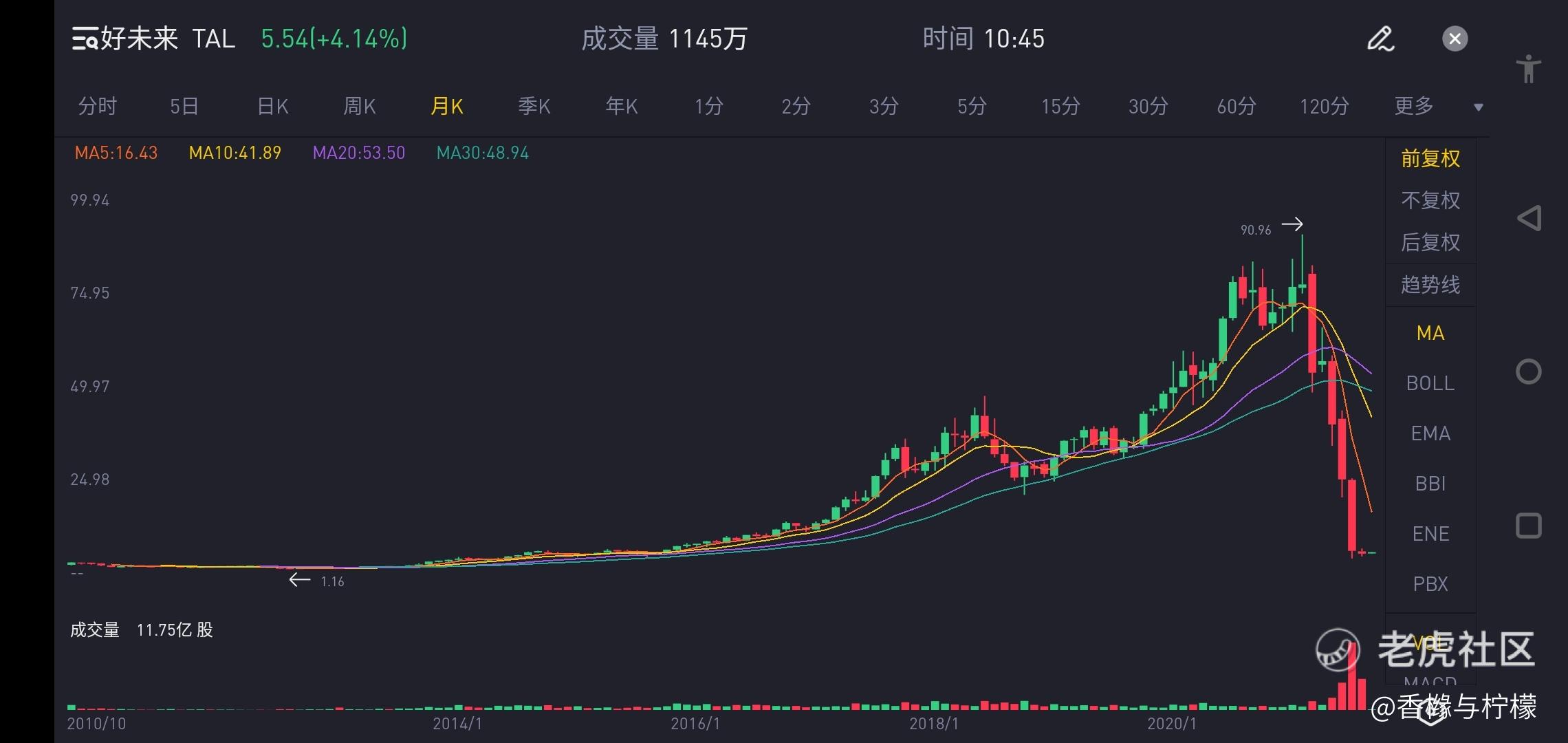Tap the pencil drawing tool icon
The width and height of the screenshot is (1568, 743).
click(x=1380, y=39)
